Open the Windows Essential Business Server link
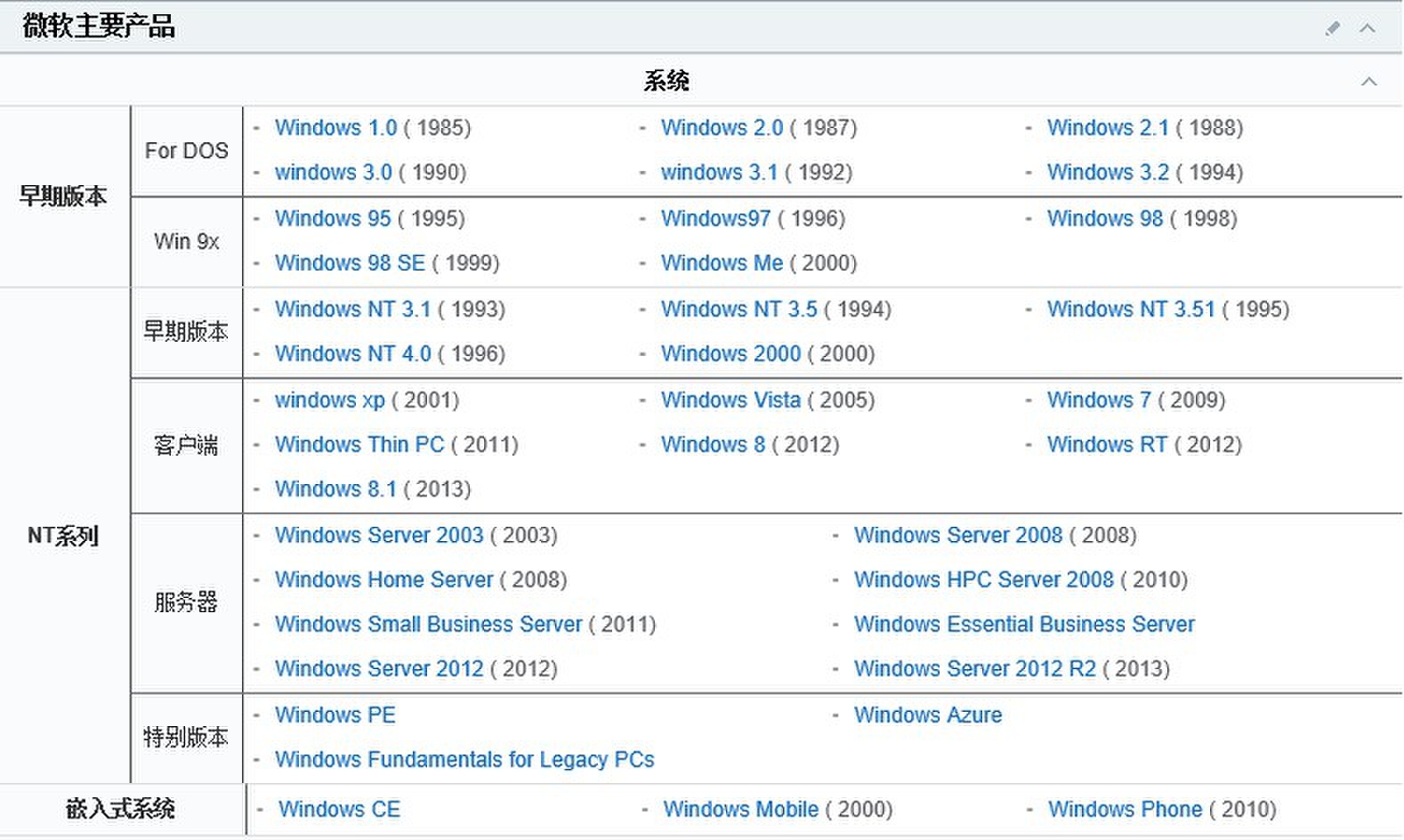This screenshot has height=840, width=1404. coord(1024,624)
